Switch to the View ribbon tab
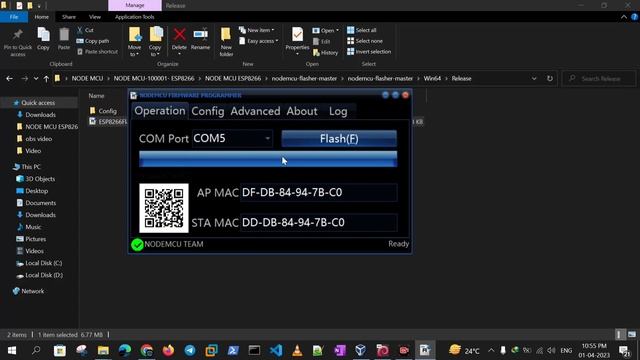 (95, 17)
